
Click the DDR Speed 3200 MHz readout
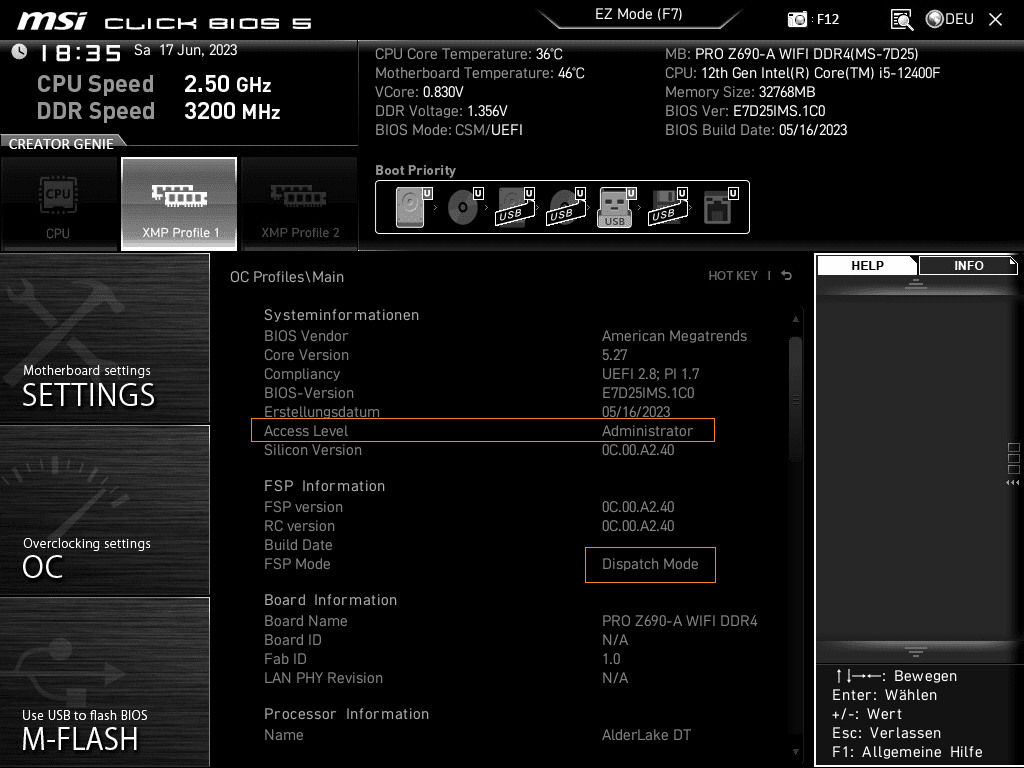159,110
